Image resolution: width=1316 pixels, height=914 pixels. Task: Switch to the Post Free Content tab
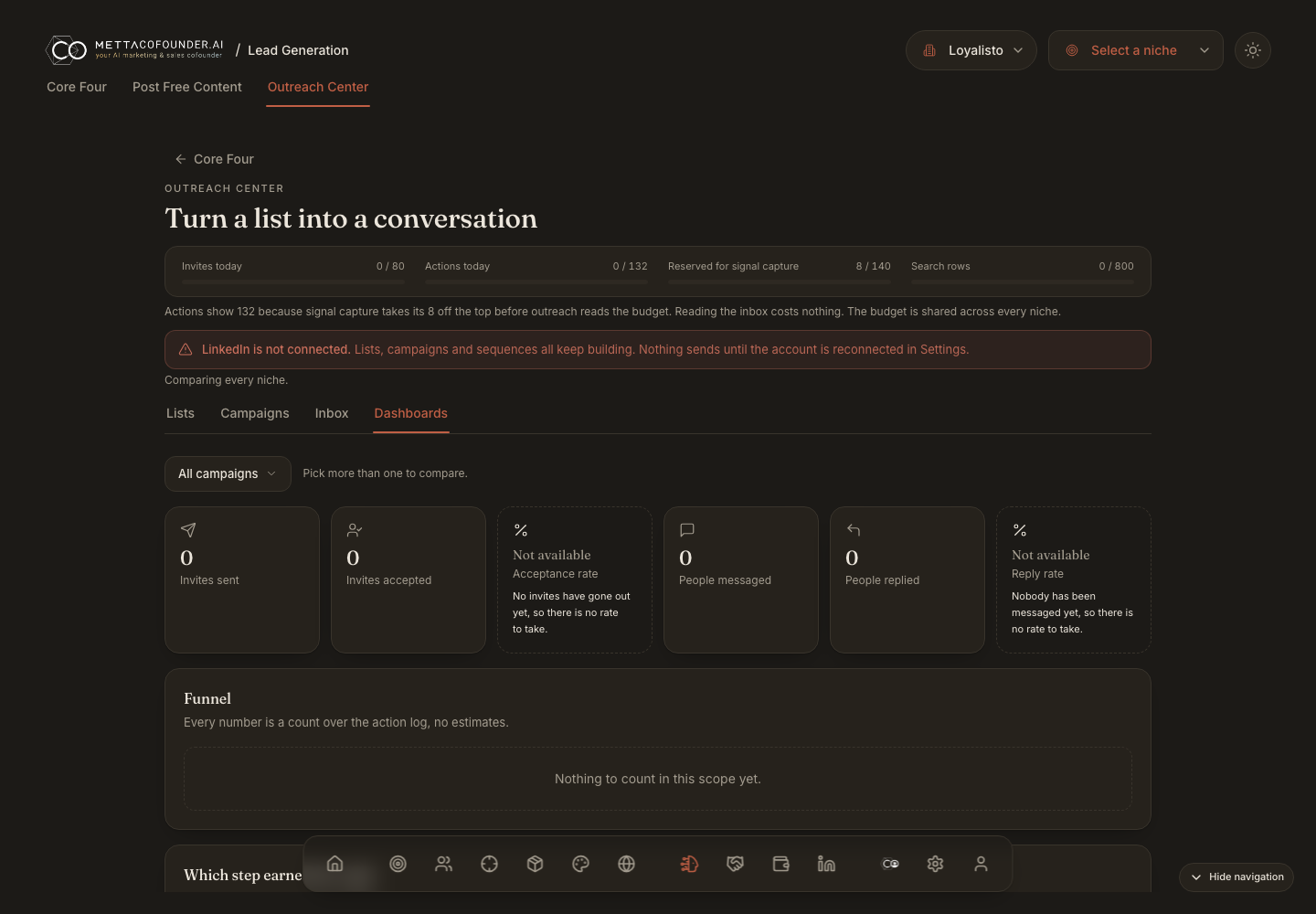187,87
